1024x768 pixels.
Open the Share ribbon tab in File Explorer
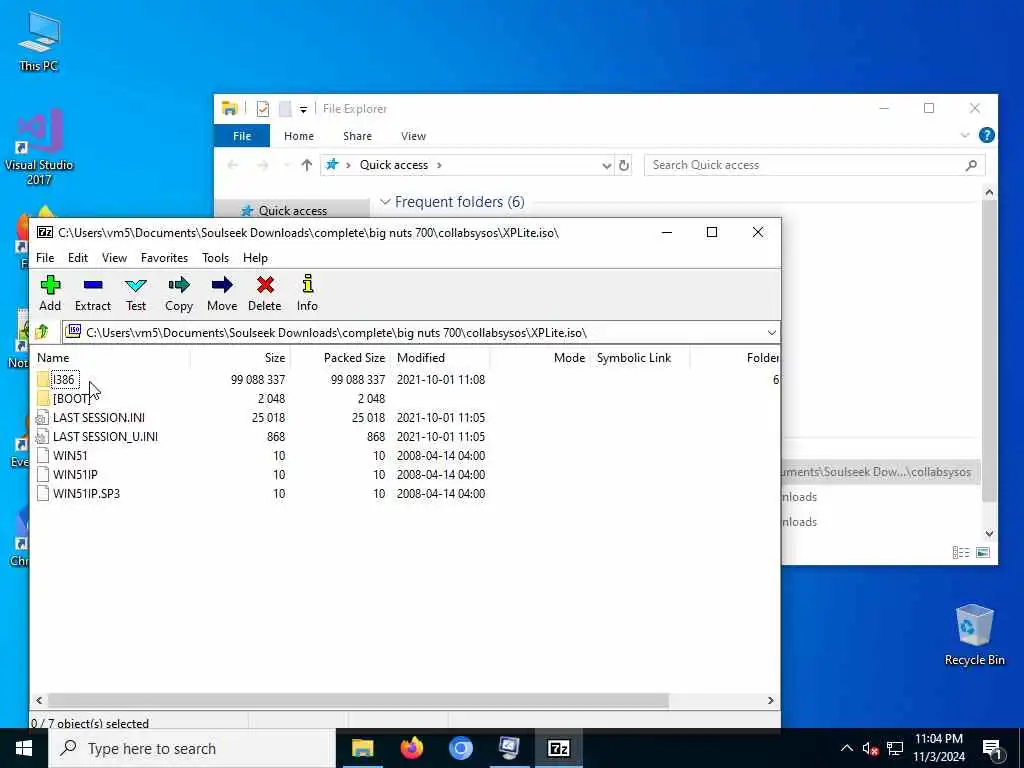(357, 136)
